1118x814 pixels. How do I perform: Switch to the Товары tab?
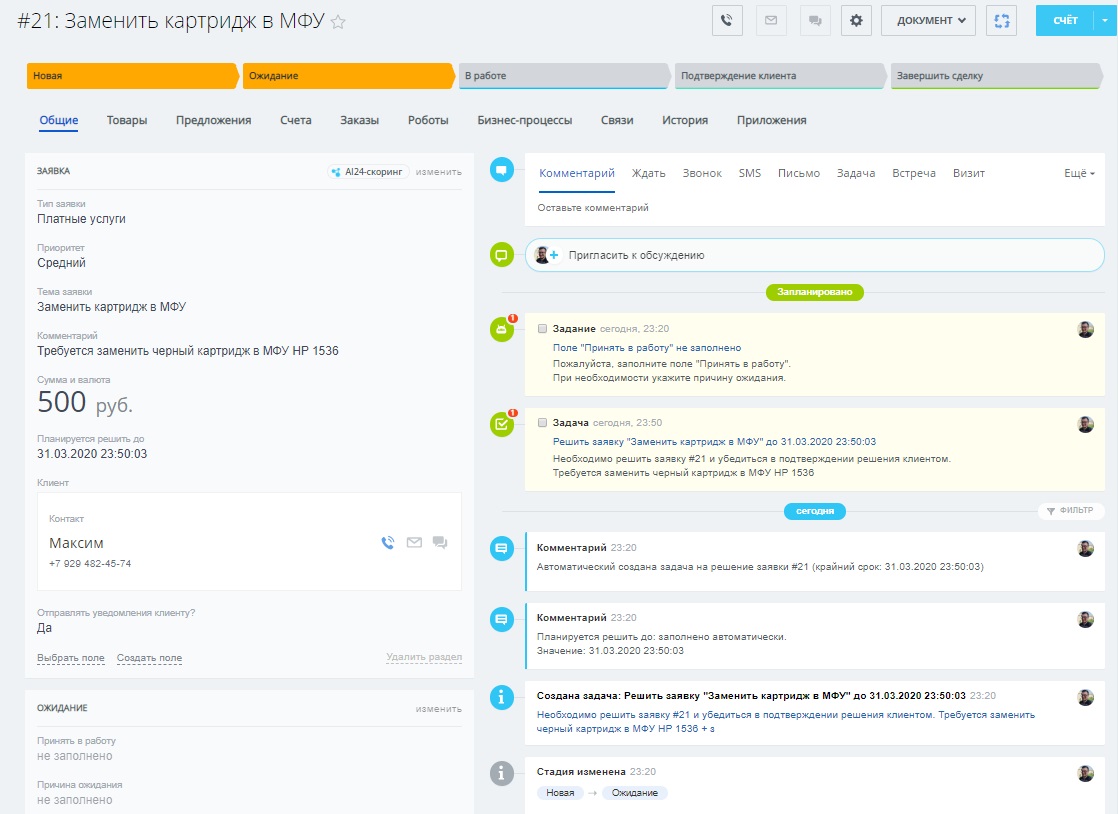click(x=127, y=120)
